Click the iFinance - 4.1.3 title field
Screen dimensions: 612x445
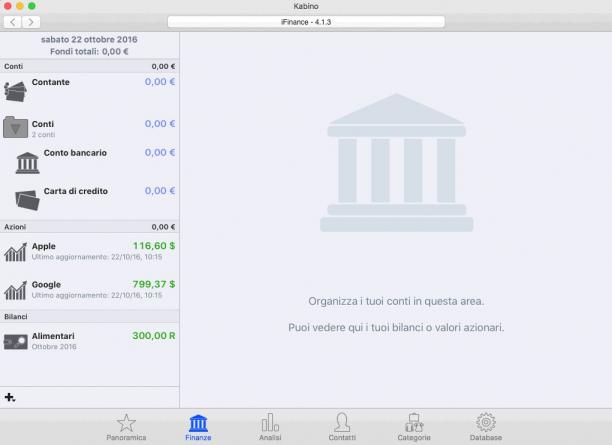(x=306, y=22)
